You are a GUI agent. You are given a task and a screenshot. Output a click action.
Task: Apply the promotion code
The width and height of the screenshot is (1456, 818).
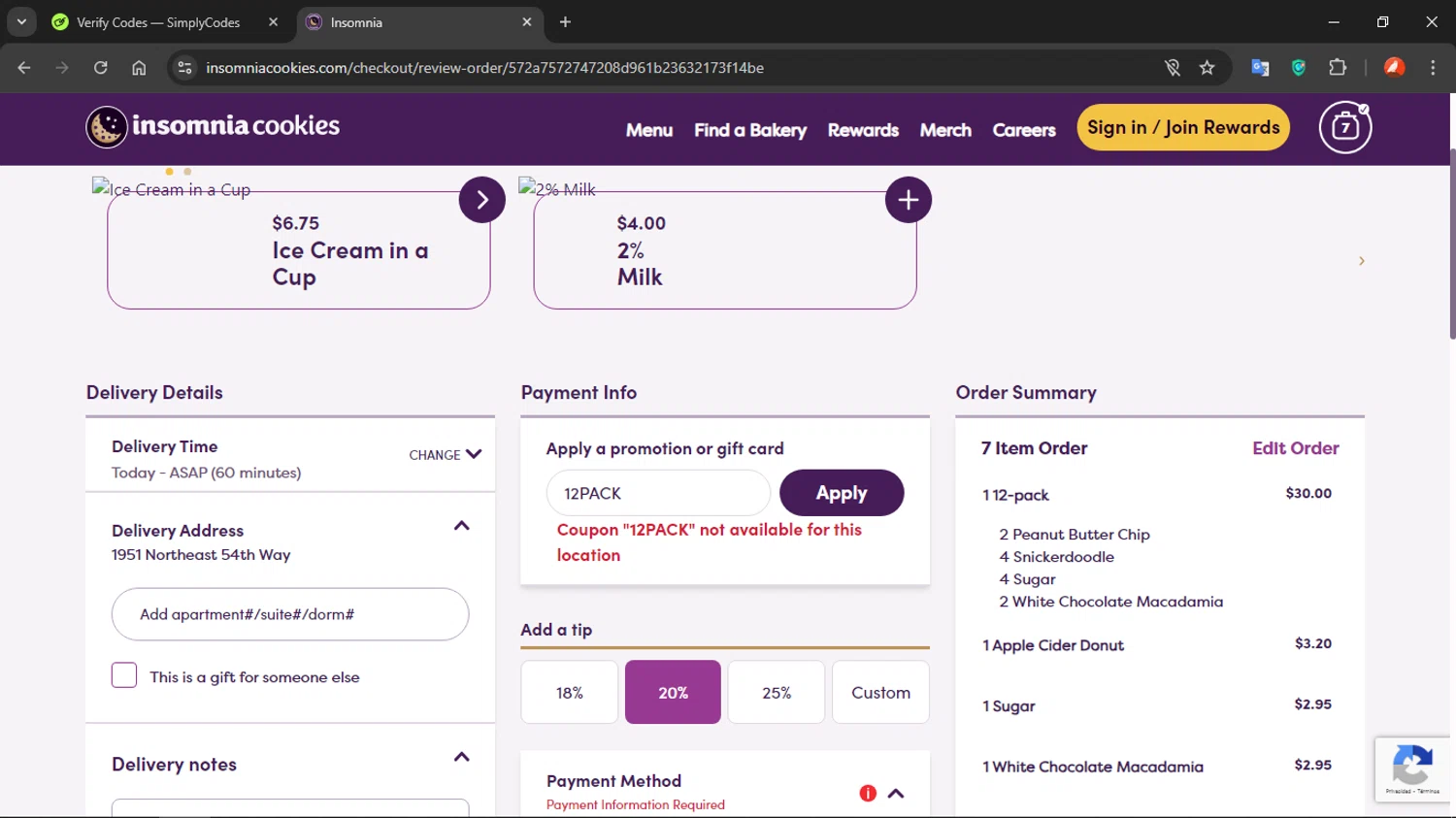842,493
